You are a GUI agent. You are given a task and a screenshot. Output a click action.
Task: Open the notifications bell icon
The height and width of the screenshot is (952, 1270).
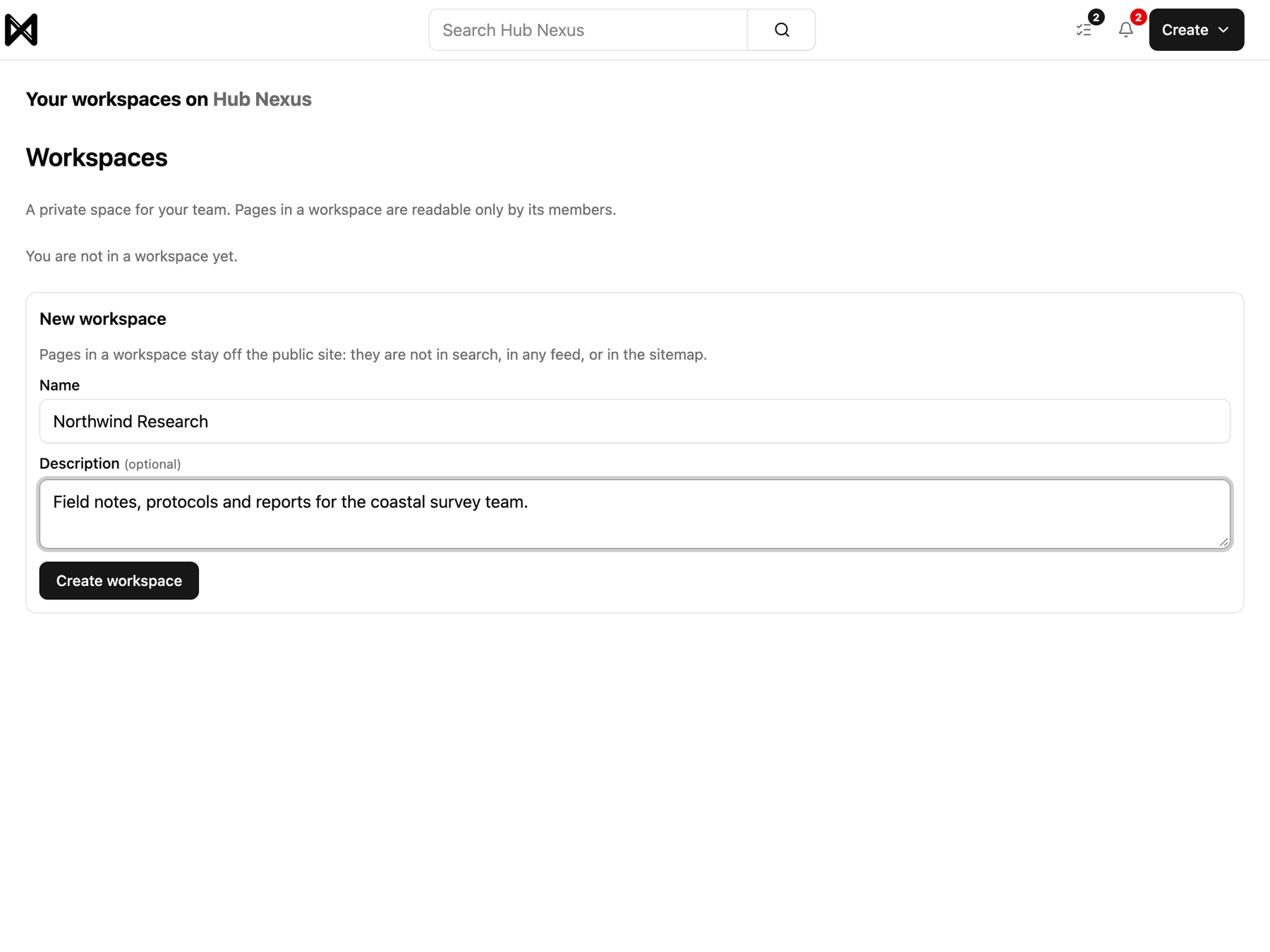(1125, 30)
